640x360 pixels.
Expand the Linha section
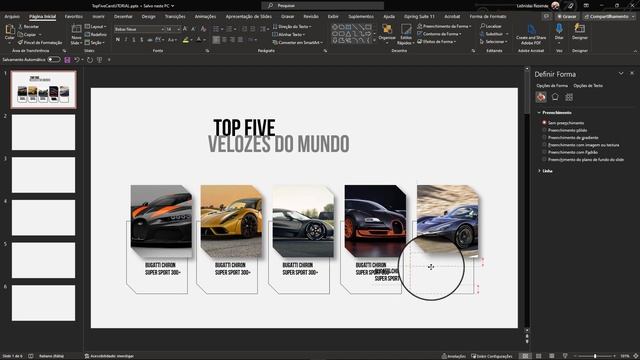[x=545, y=171]
